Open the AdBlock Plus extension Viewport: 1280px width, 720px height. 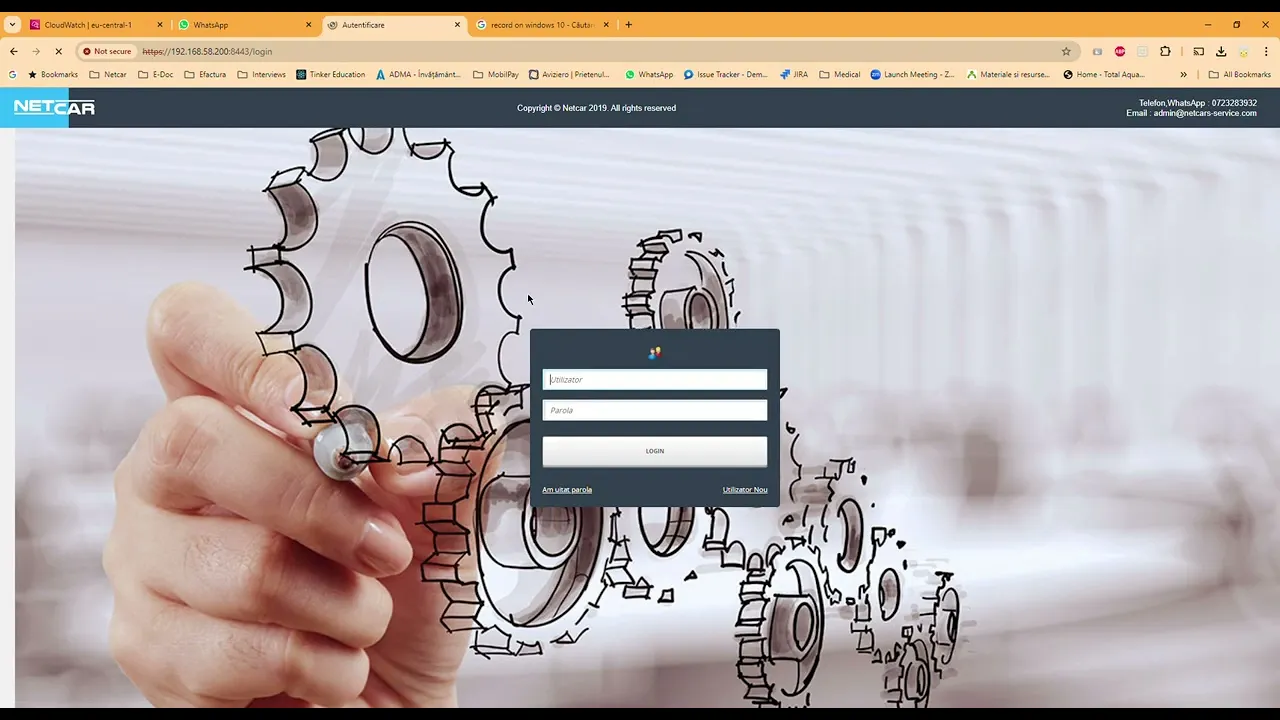(1120, 51)
